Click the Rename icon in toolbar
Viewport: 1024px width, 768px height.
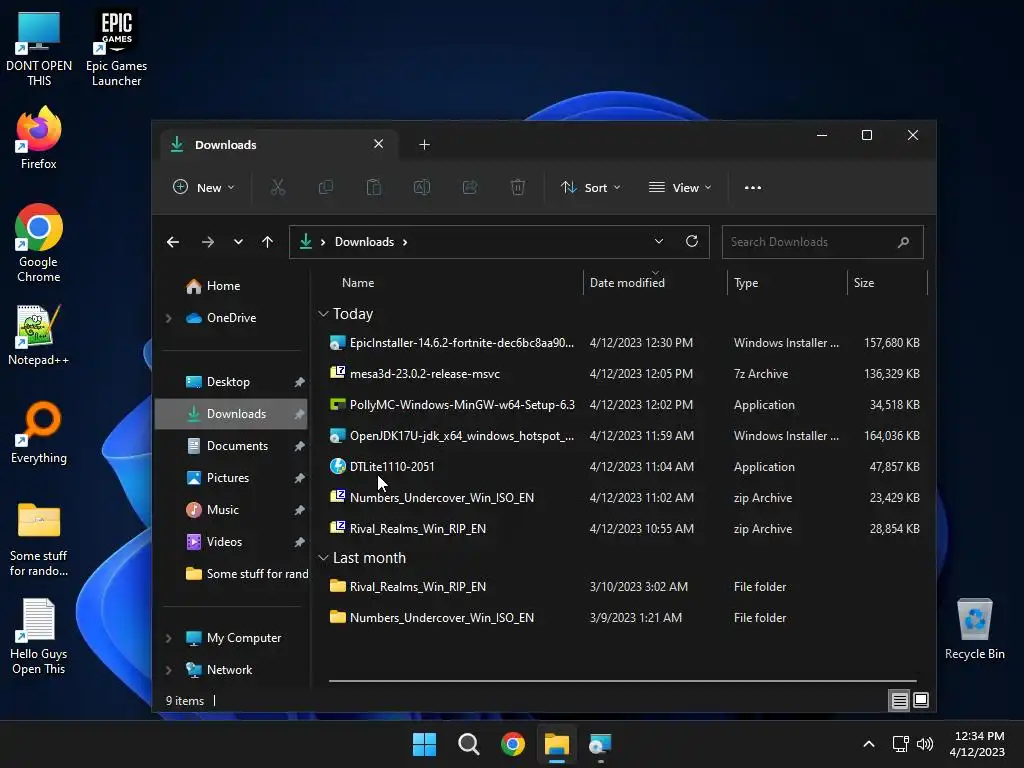click(422, 187)
